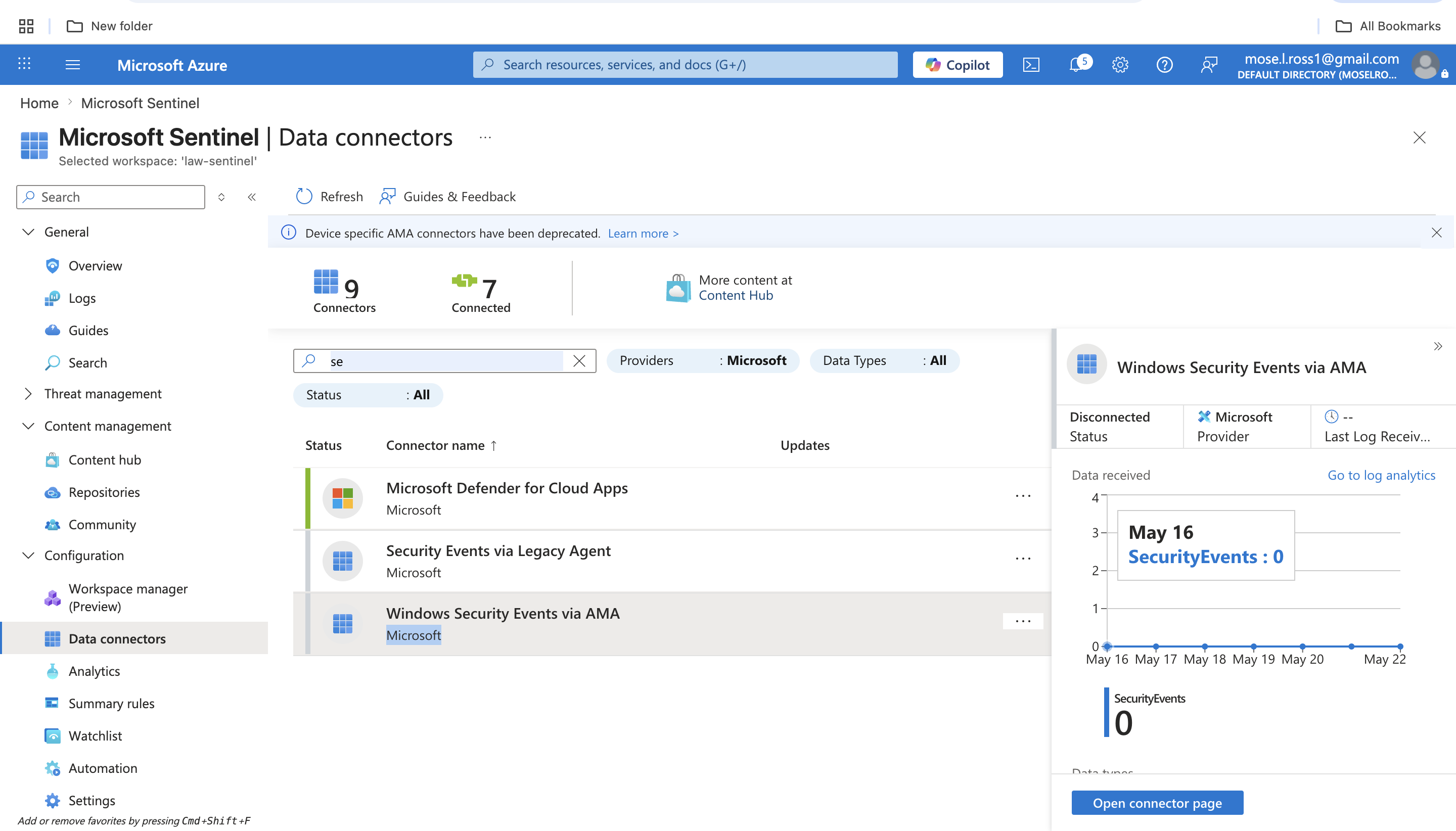Open more options for Security Events via Legacy Agent

(1023, 559)
